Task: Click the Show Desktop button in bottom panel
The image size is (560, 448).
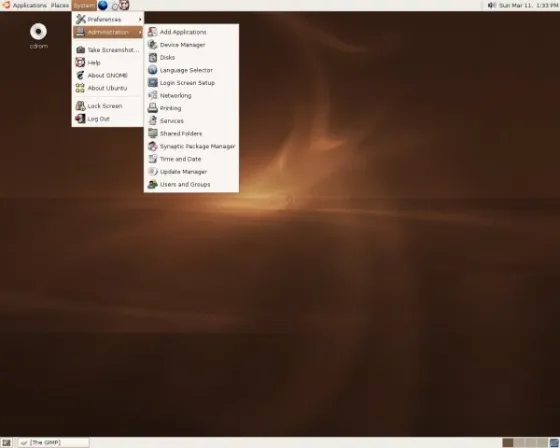Action: 6,443
